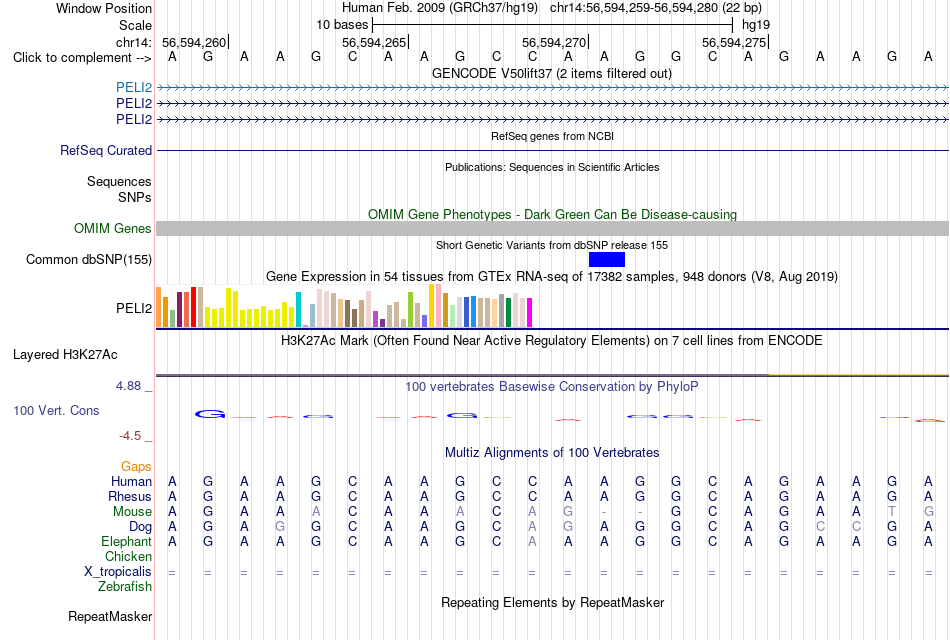
Task: Click the Rhesus species row label
Action: click(x=130, y=496)
